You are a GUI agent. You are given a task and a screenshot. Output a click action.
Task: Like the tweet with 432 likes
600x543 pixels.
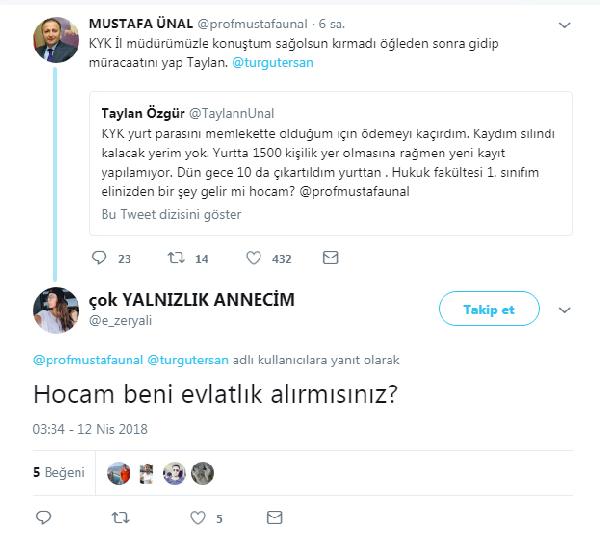click(x=253, y=258)
